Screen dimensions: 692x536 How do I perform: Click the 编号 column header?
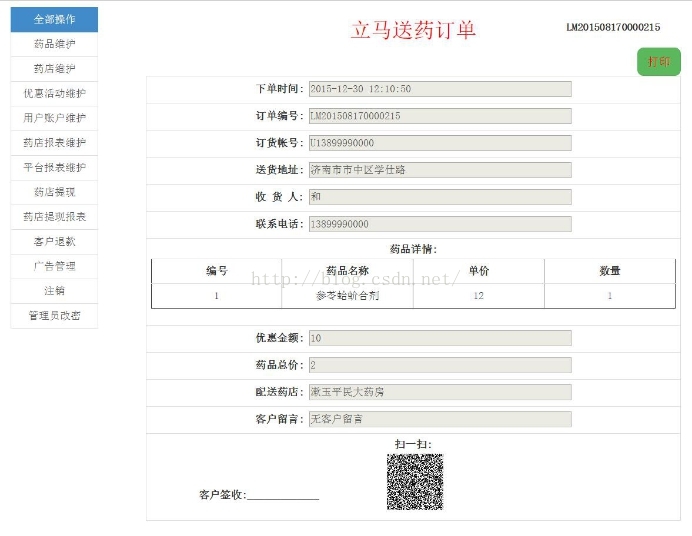(217, 271)
